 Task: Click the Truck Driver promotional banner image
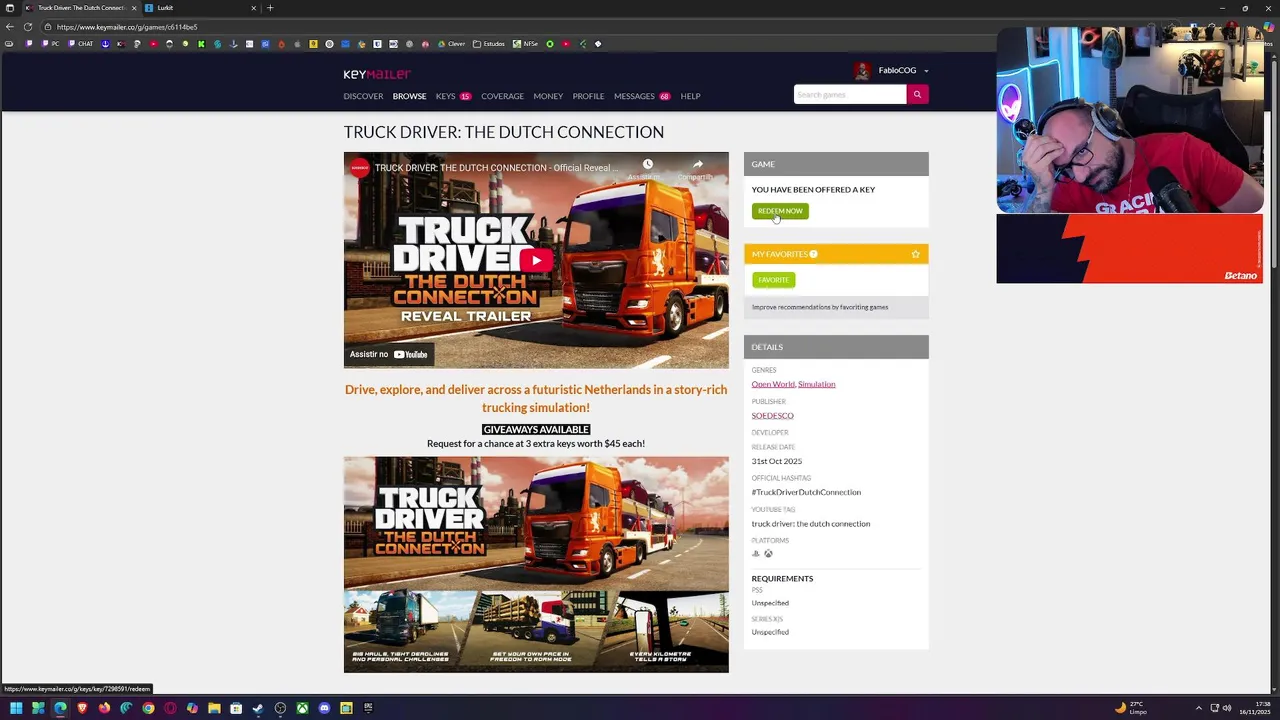pos(536,565)
